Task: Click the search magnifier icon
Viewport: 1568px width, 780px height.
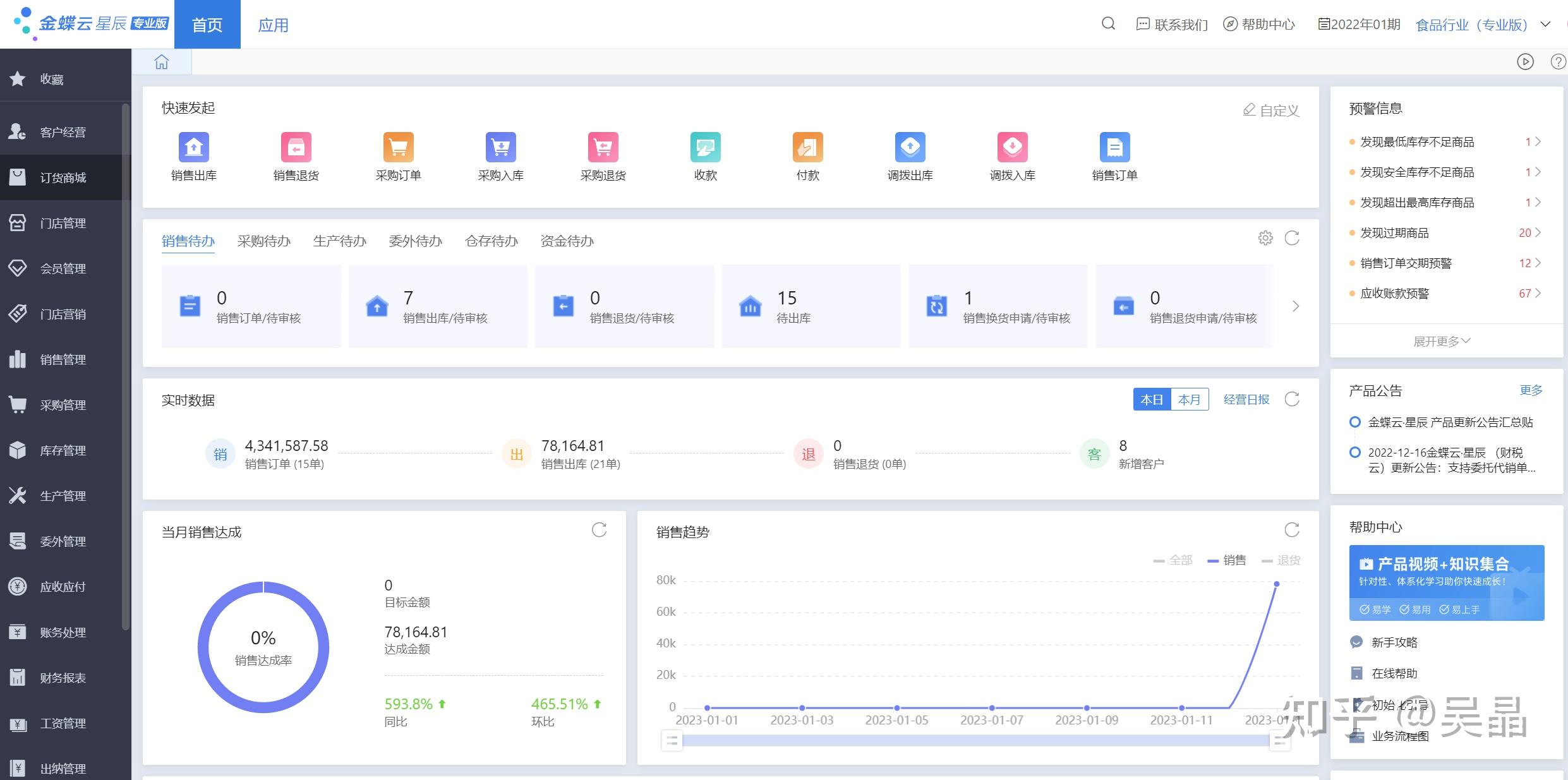Action: point(1108,24)
